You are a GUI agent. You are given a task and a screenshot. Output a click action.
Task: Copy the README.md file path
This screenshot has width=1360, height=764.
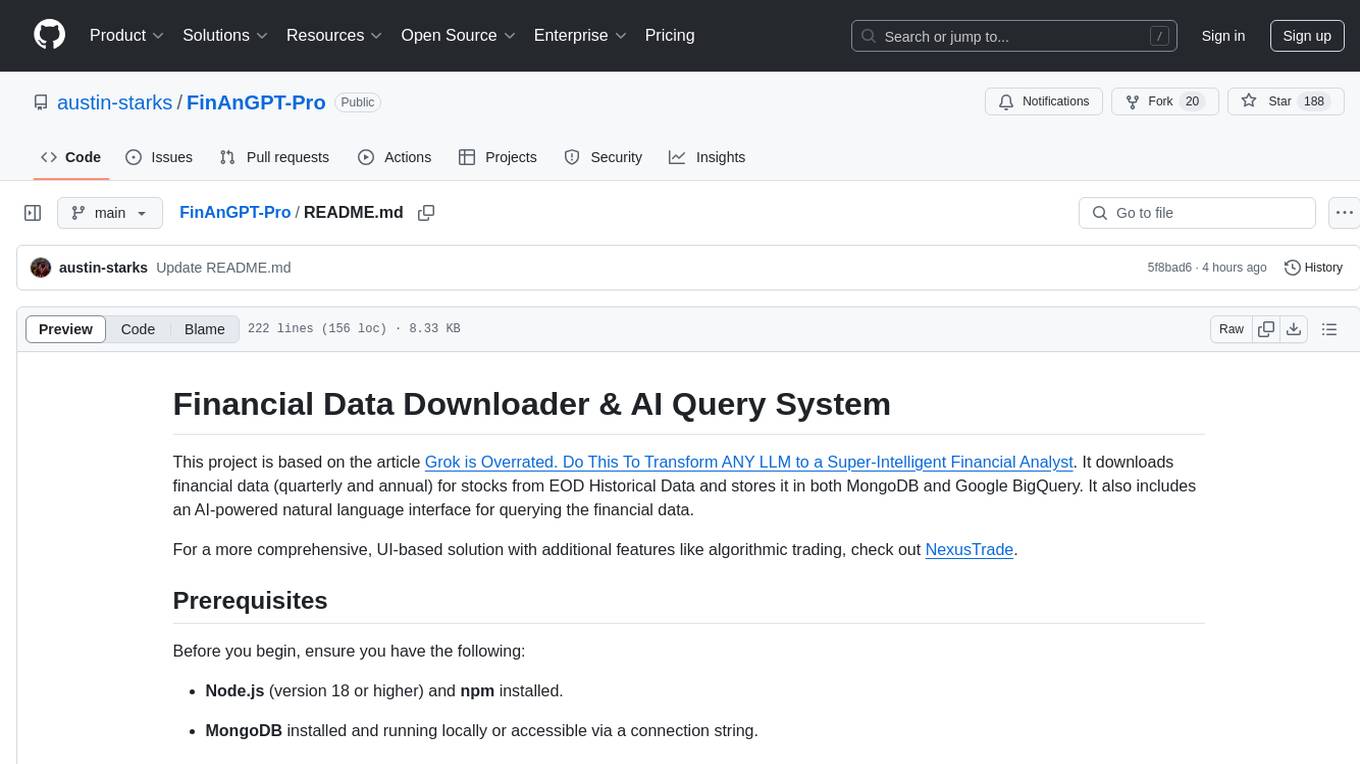point(426,213)
